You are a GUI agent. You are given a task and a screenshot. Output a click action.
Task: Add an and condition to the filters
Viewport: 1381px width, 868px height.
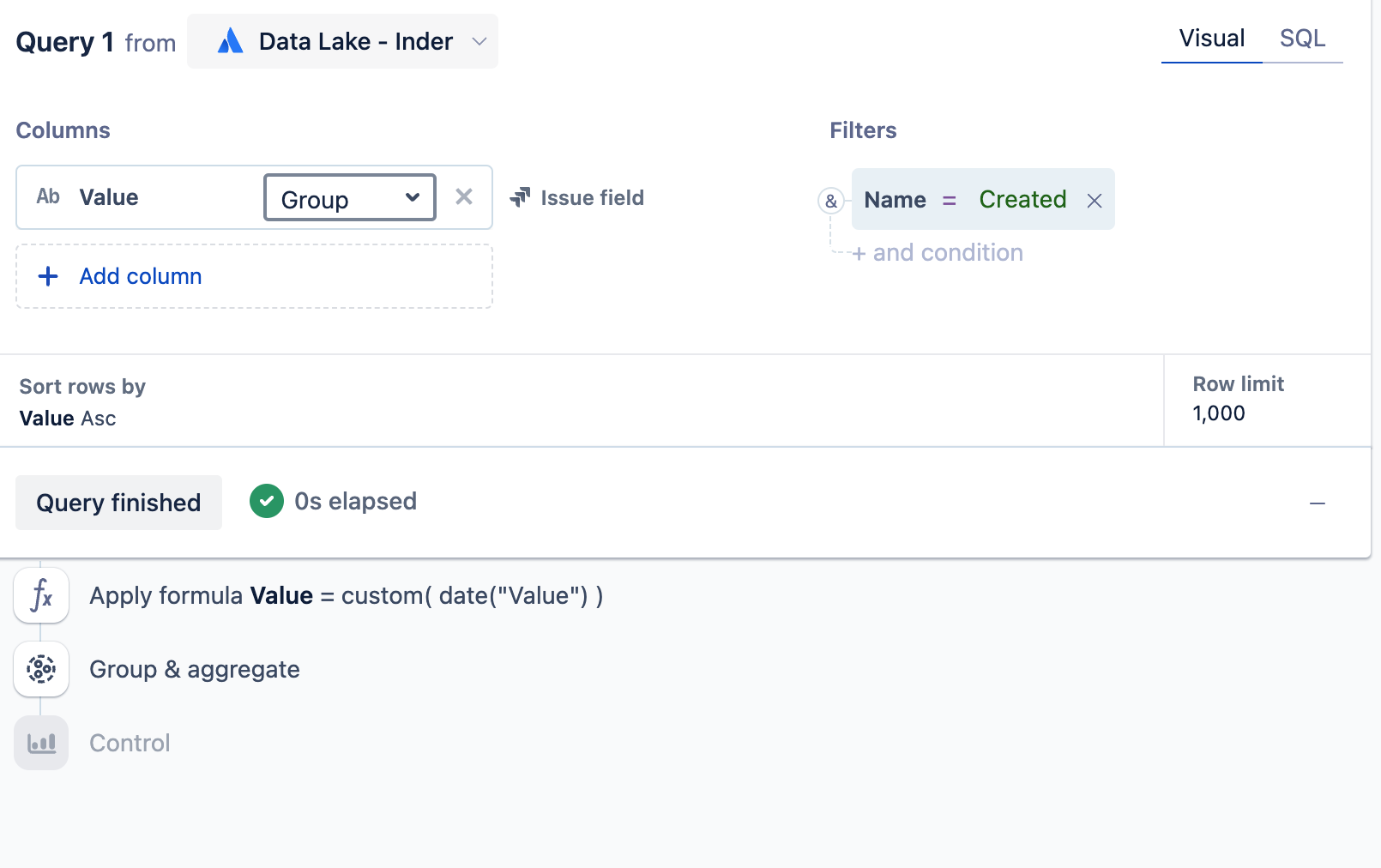point(938,252)
